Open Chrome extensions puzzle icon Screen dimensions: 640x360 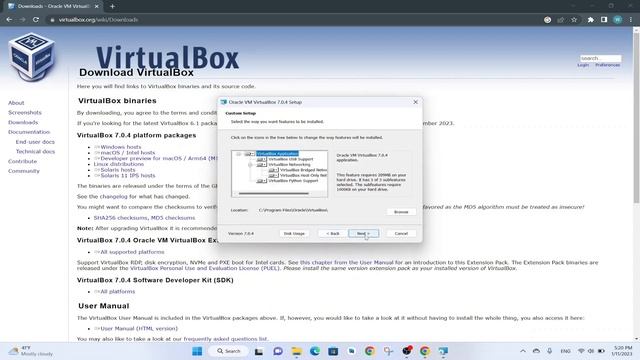590,20
